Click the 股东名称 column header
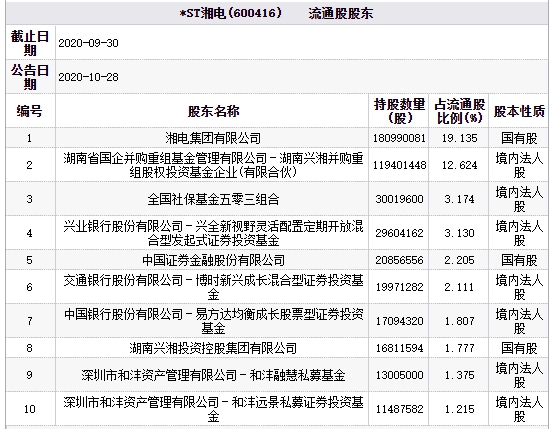The image size is (553, 429). point(213,111)
